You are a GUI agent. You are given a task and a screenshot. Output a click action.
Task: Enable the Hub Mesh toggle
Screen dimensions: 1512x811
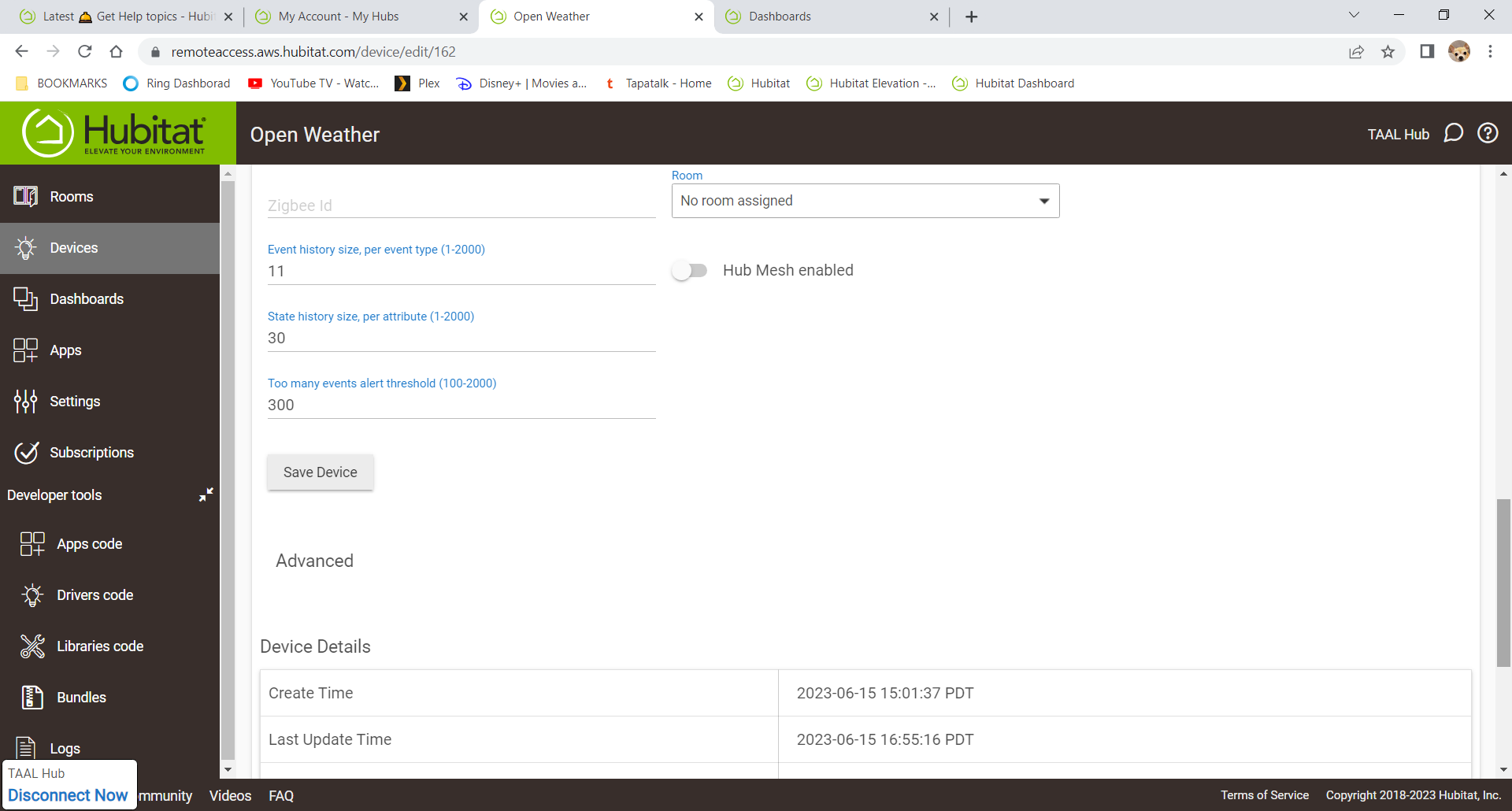coord(690,271)
